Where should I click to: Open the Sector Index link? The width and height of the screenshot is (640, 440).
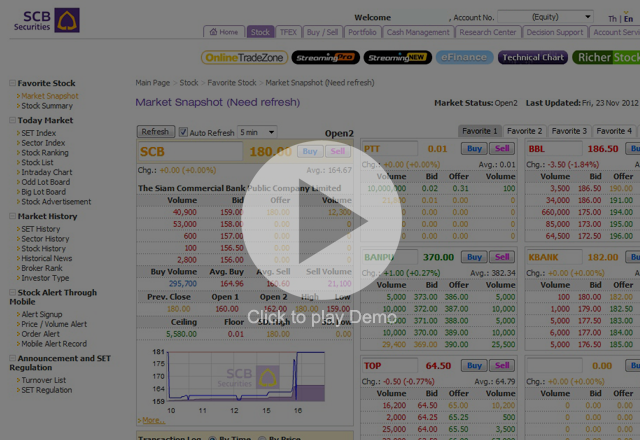pos(43,143)
